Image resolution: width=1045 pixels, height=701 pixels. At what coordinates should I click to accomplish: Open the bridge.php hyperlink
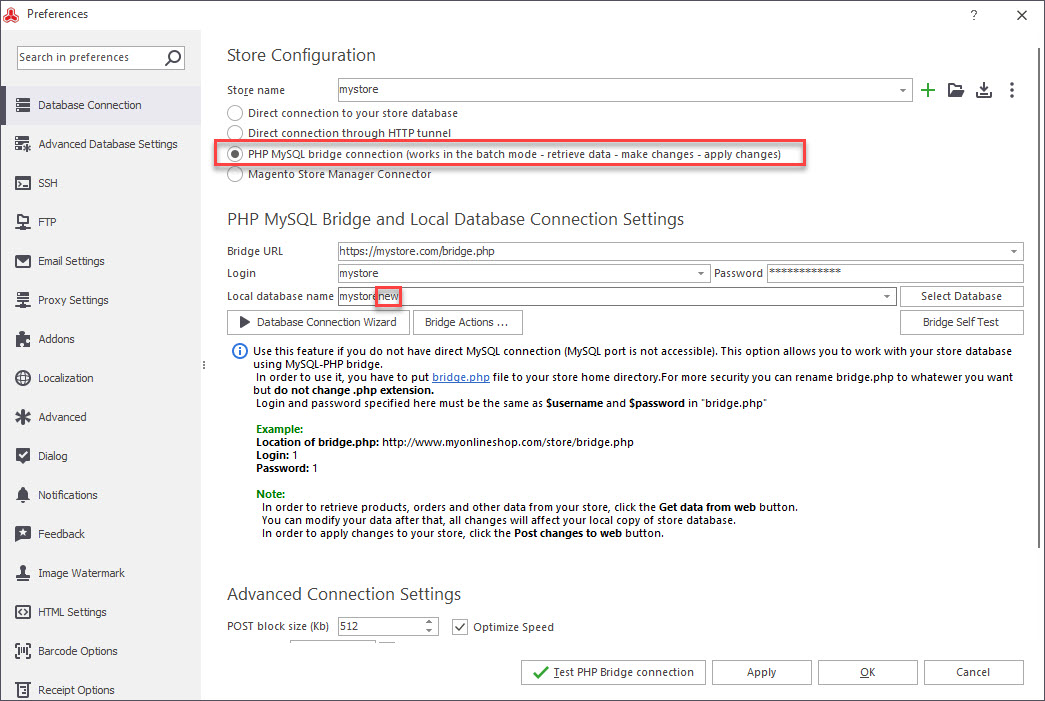tap(461, 377)
